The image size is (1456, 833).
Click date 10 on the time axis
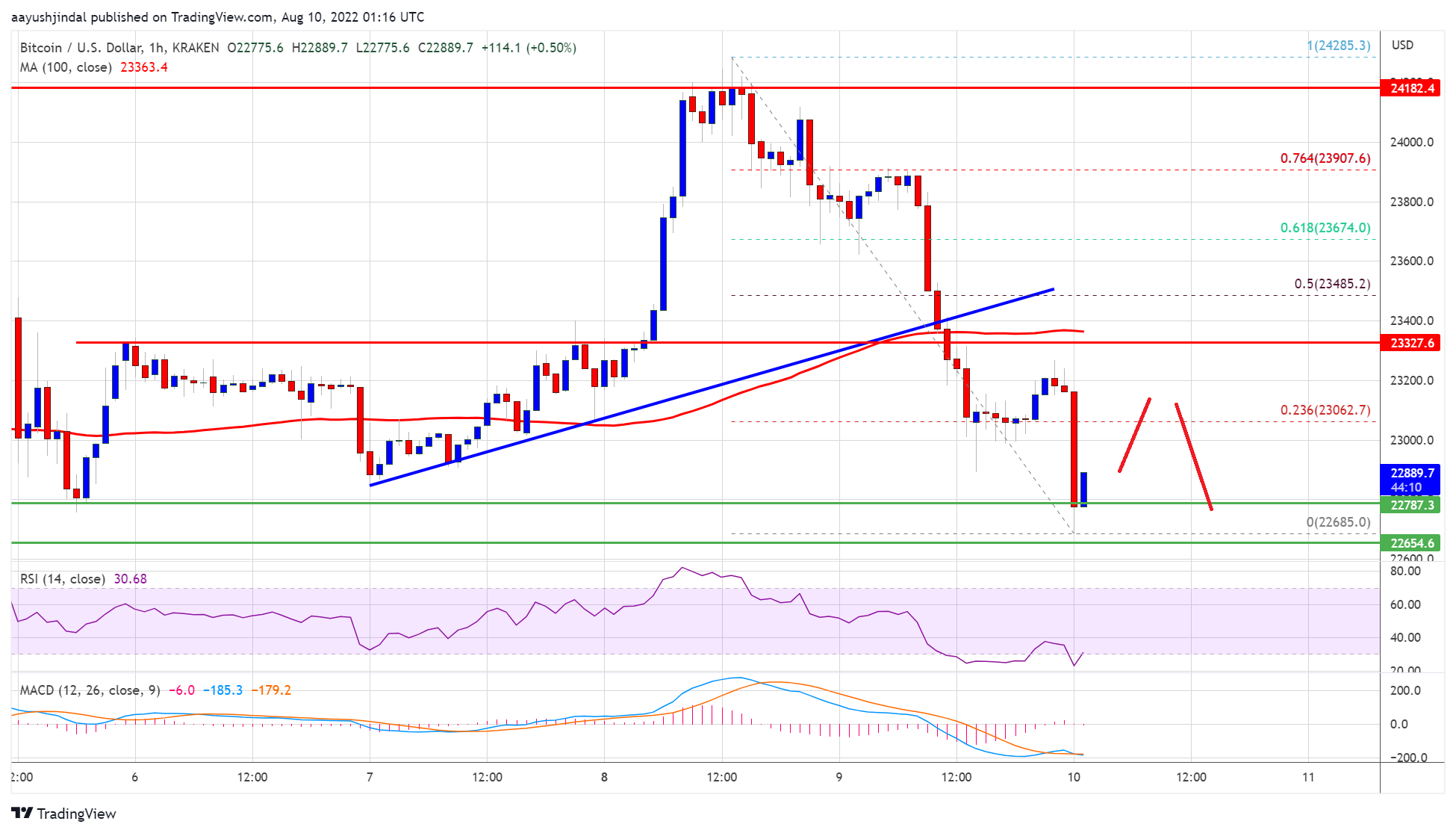point(1073,777)
